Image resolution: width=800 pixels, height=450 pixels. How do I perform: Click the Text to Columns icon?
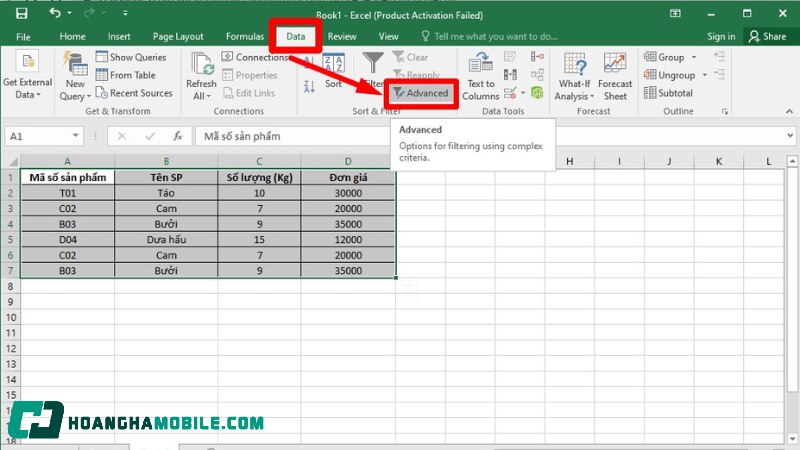(x=480, y=63)
